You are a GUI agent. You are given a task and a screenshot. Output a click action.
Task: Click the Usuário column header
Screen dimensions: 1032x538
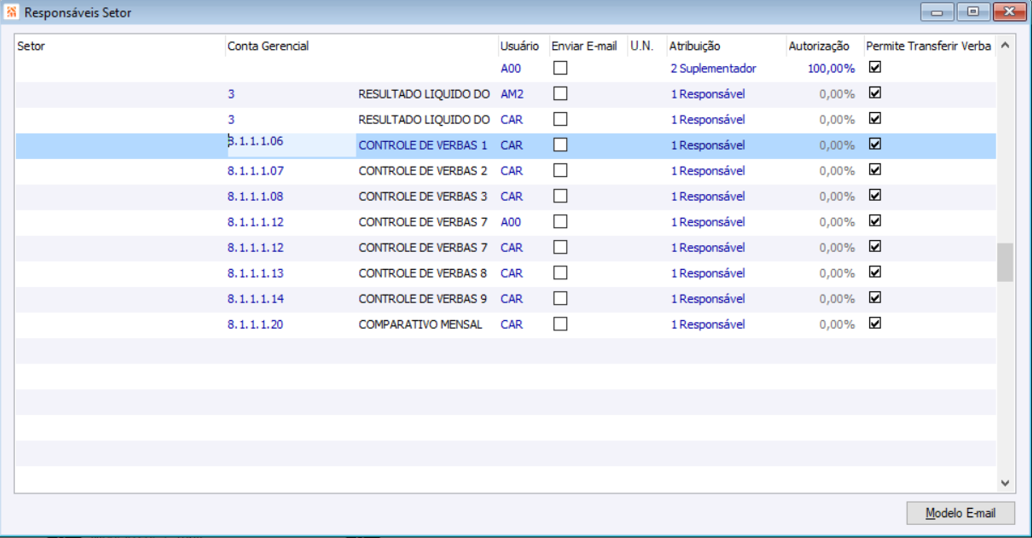523,46
